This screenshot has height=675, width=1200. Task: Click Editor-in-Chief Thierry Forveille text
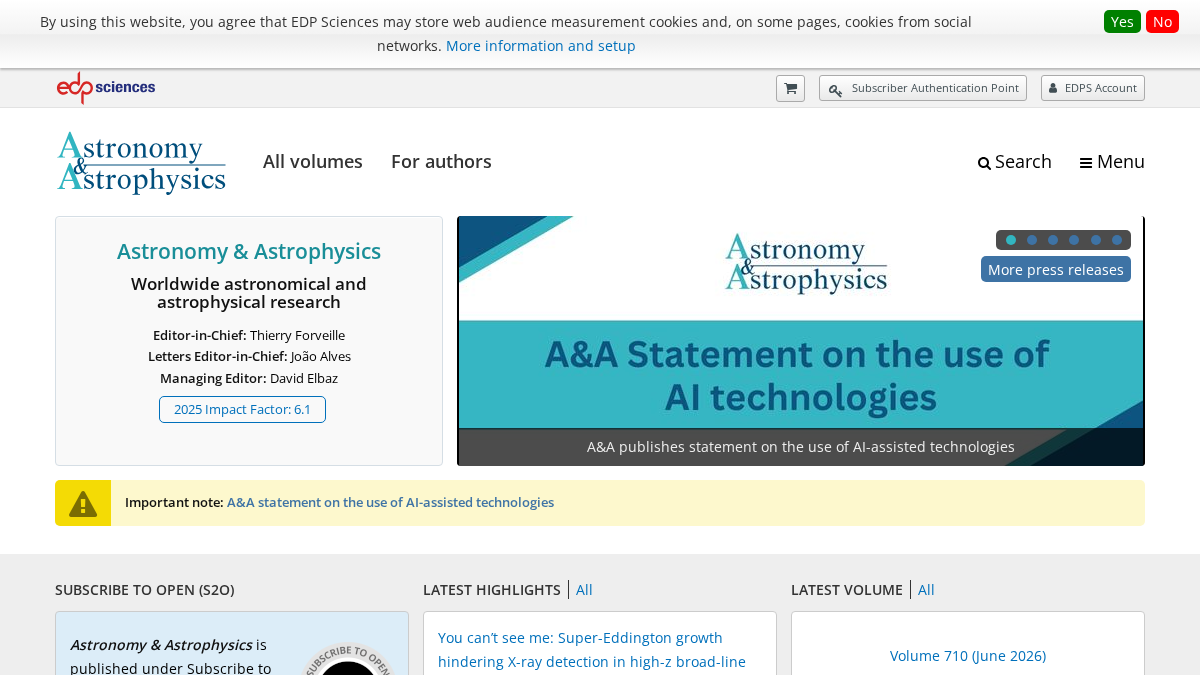coord(249,335)
